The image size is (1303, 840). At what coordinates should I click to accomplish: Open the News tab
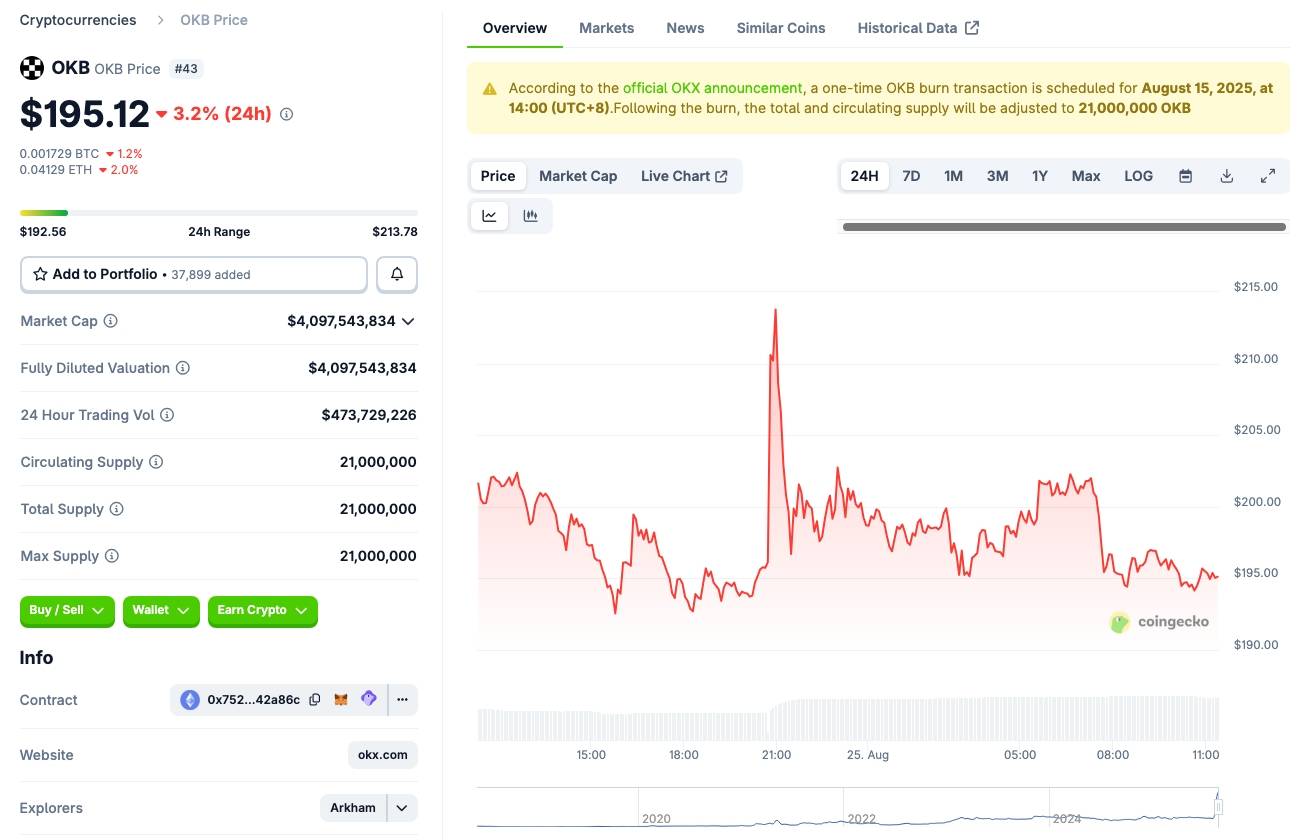click(685, 28)
